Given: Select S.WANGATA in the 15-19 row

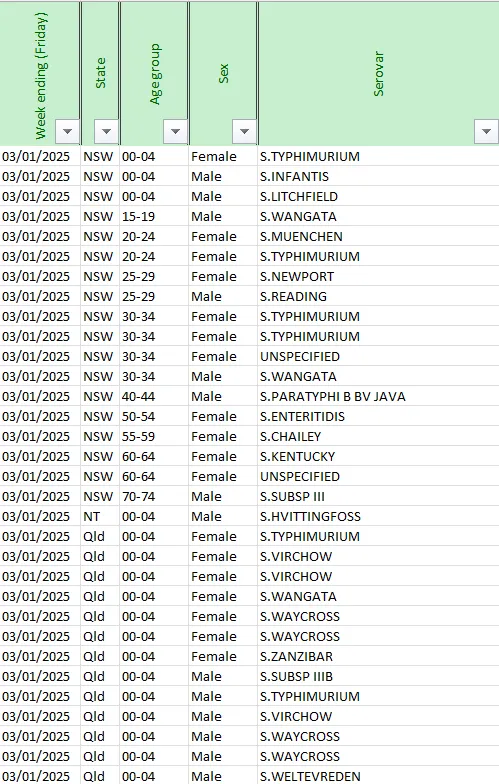Looking at the screenshot, I should click(x=378, y=216).
